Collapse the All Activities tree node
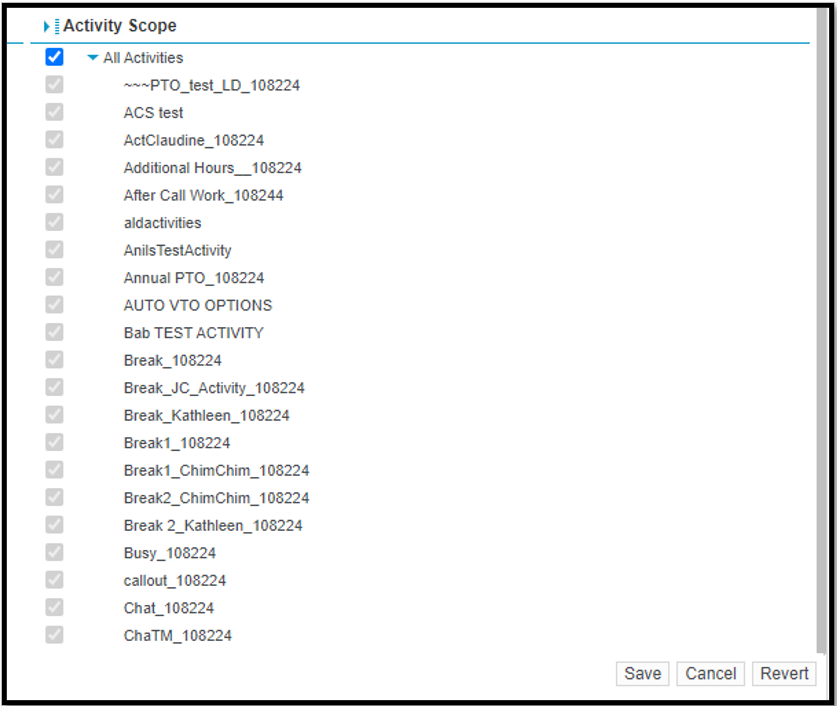This screenshot has height=706, width=837. 93,58
